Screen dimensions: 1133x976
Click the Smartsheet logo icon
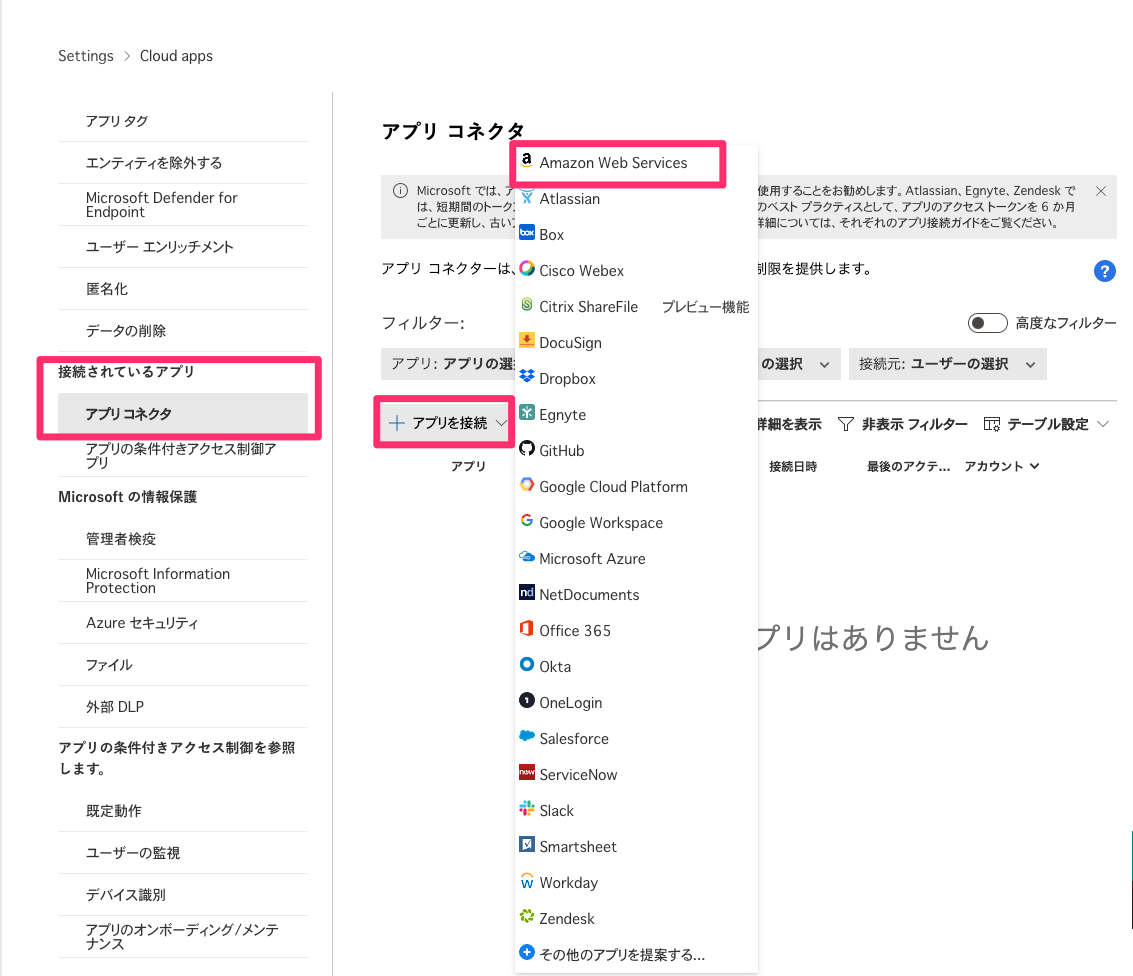527,845
